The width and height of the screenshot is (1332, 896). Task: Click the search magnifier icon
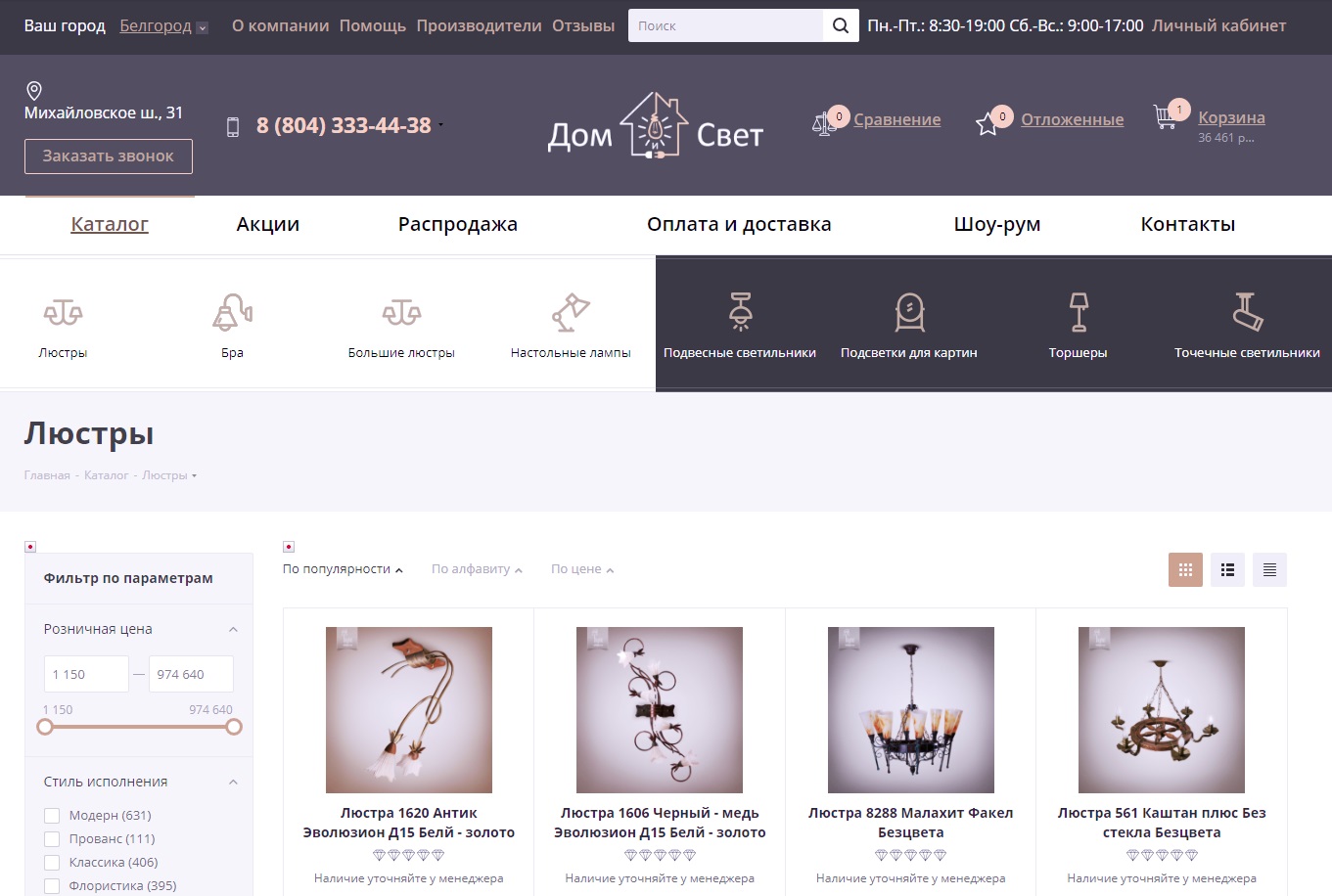pos(840,26)
